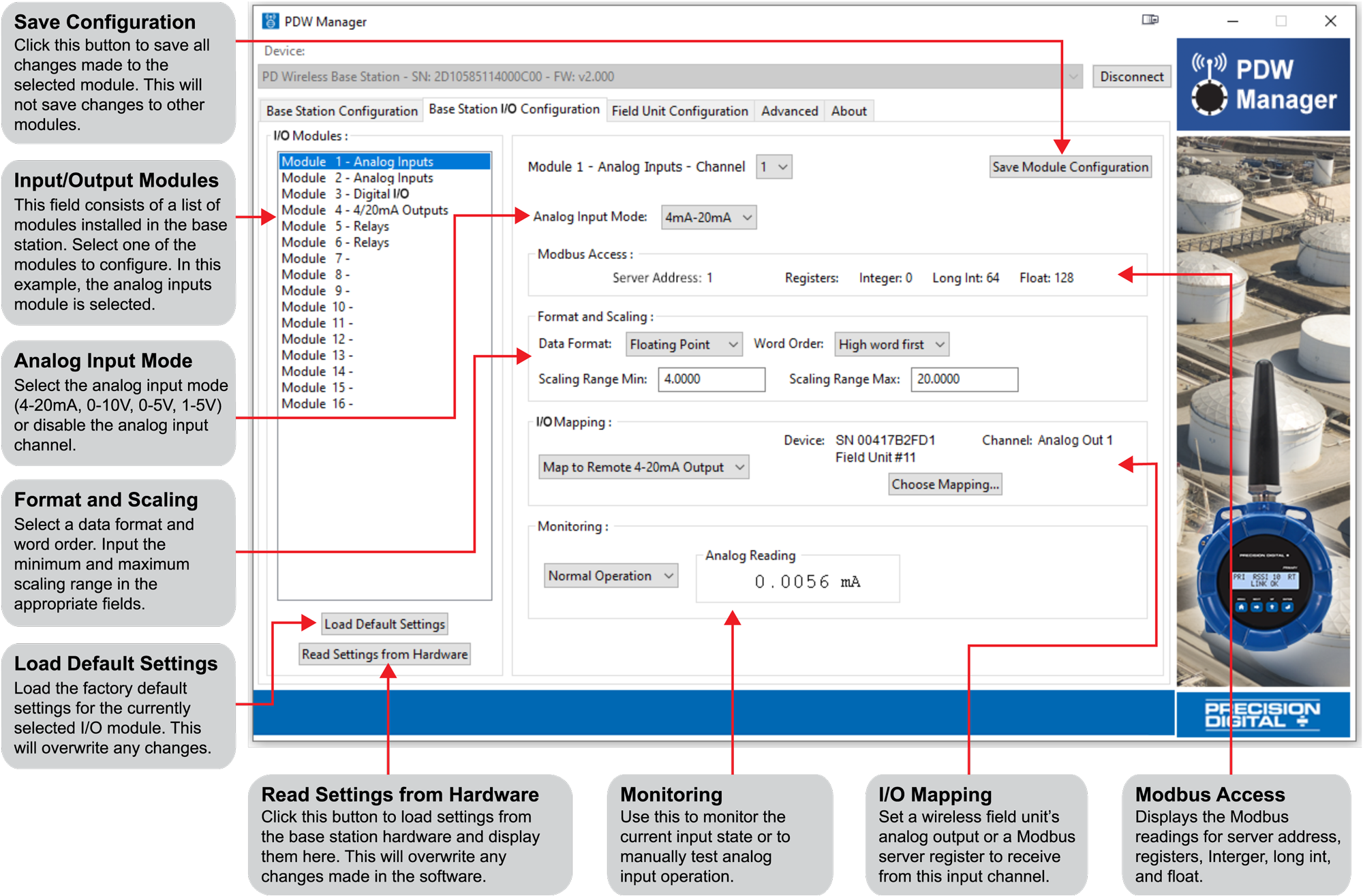Viewport: 1363px width, 896px height.
Task: Click the Server Address: 1 text
Action: pyautogui.click(x=662, y=278)
